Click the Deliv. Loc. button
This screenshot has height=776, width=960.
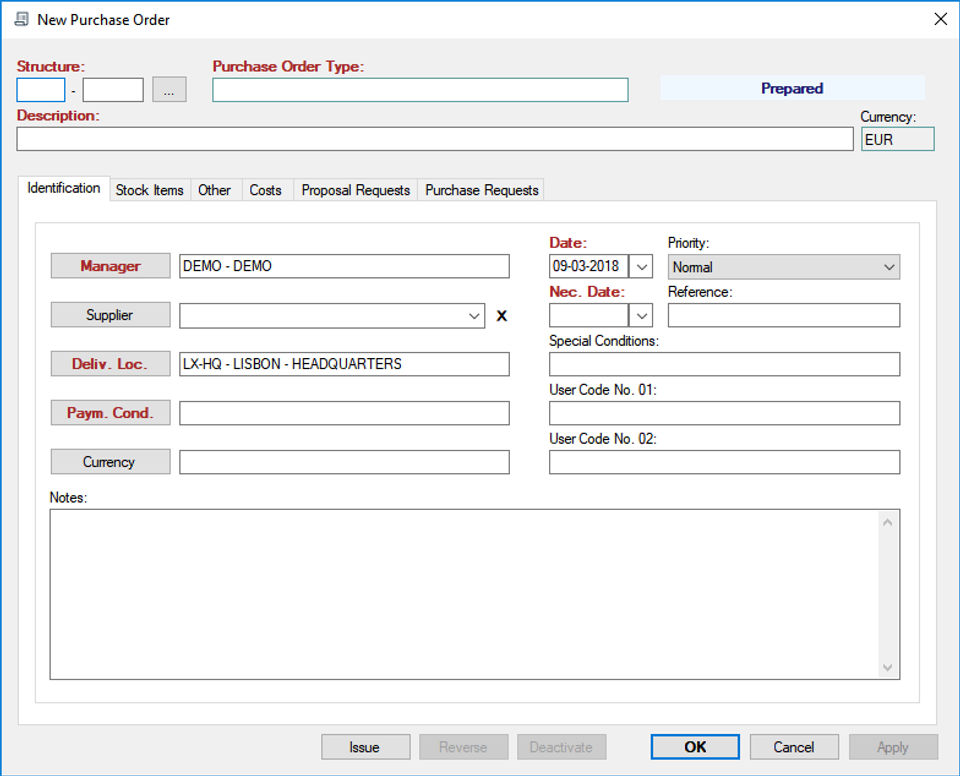tap(110, 364)
